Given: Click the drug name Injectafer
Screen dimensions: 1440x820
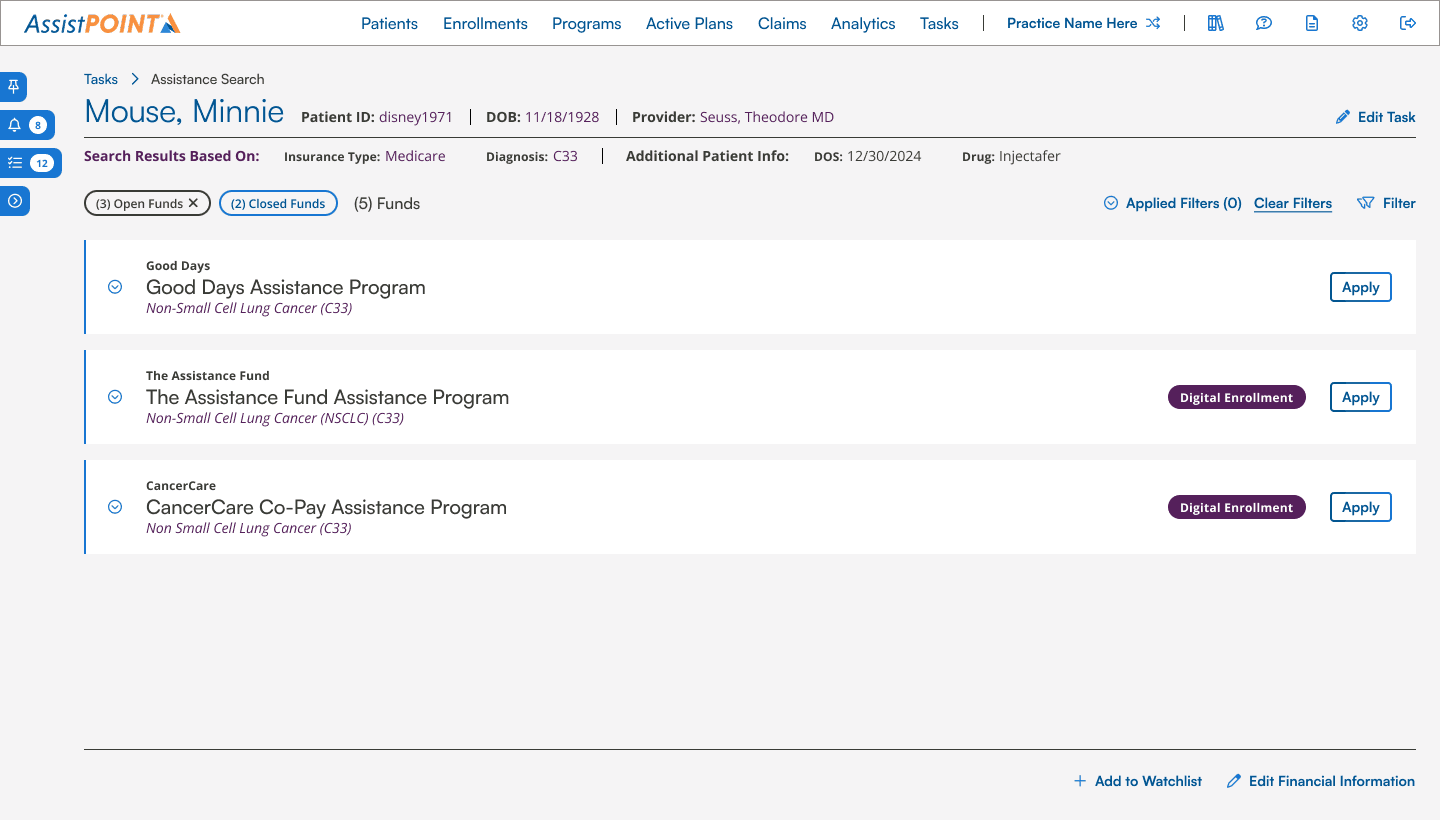Looking at the screenshot, I should 1030,156.
